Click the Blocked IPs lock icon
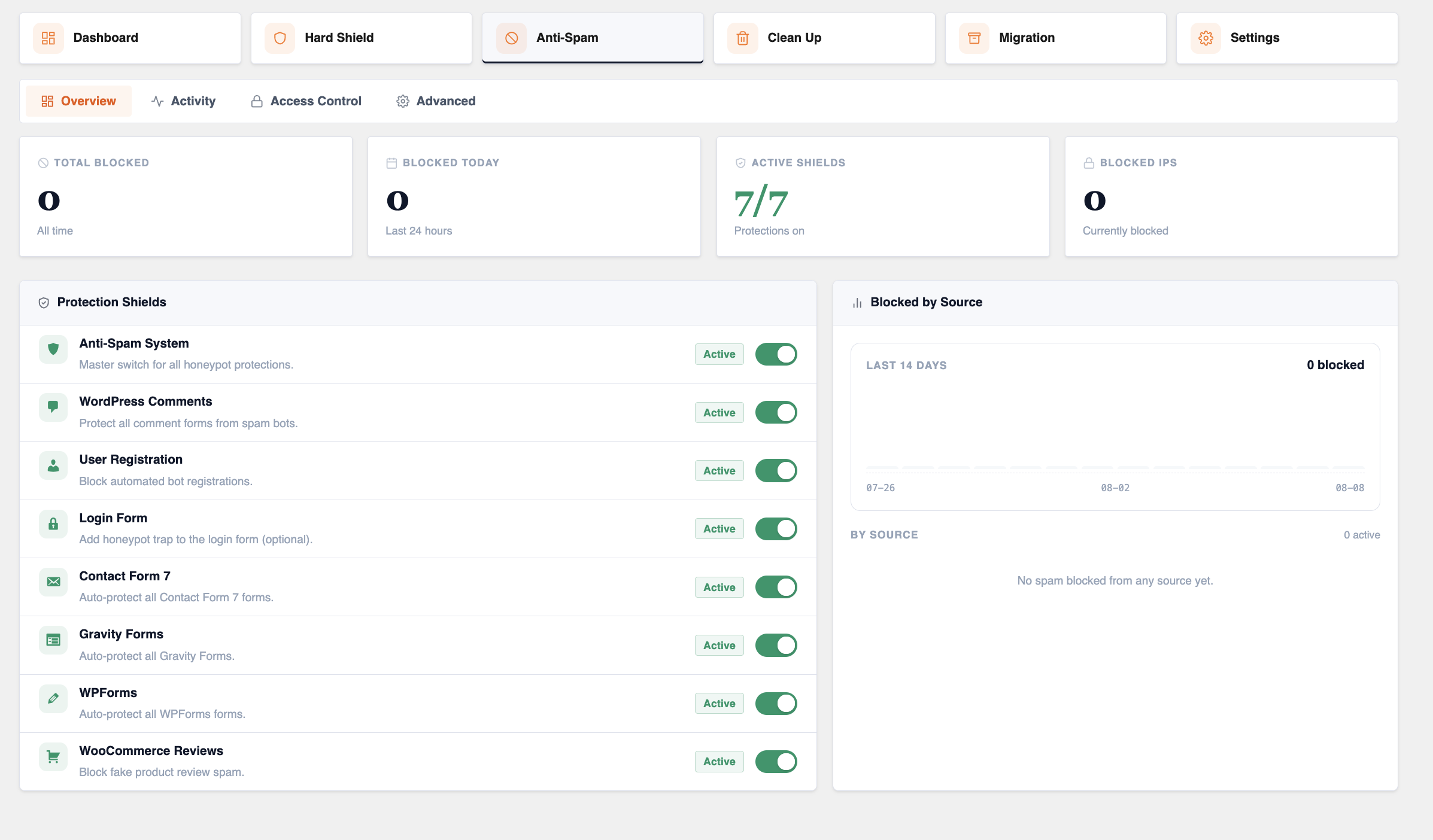 point(1089,163)
